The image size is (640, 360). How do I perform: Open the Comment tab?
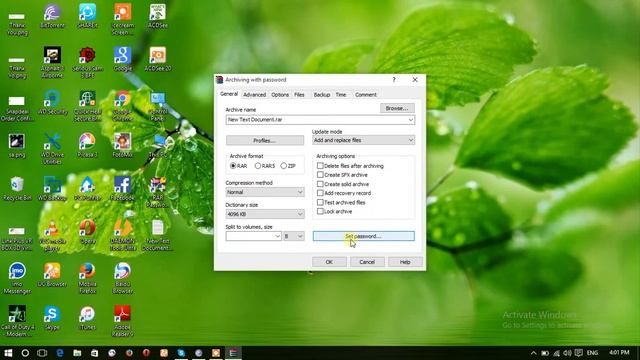click(x=365, y=95)
